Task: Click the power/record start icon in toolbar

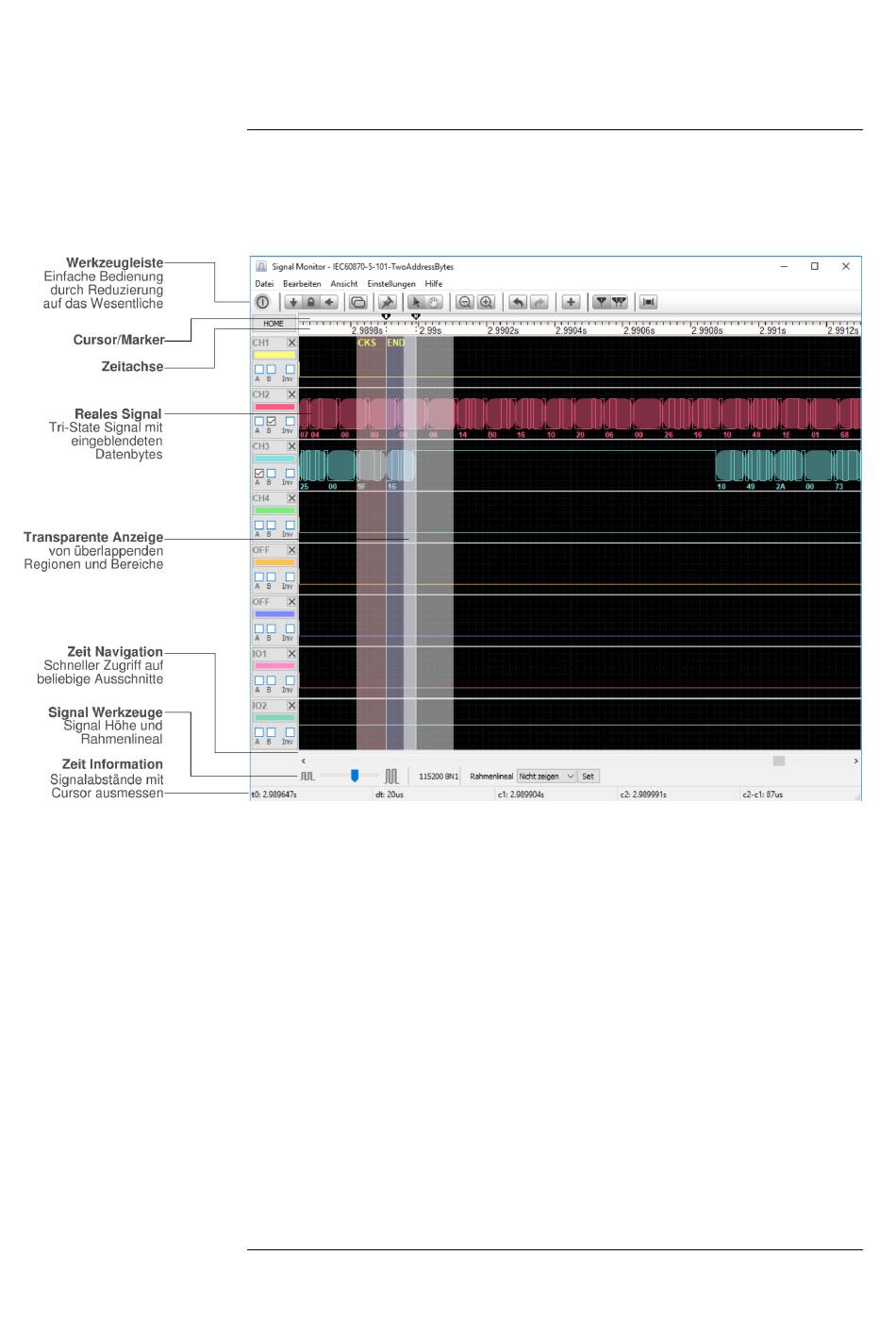Action: pyautogui.click(x=262, y=302)
